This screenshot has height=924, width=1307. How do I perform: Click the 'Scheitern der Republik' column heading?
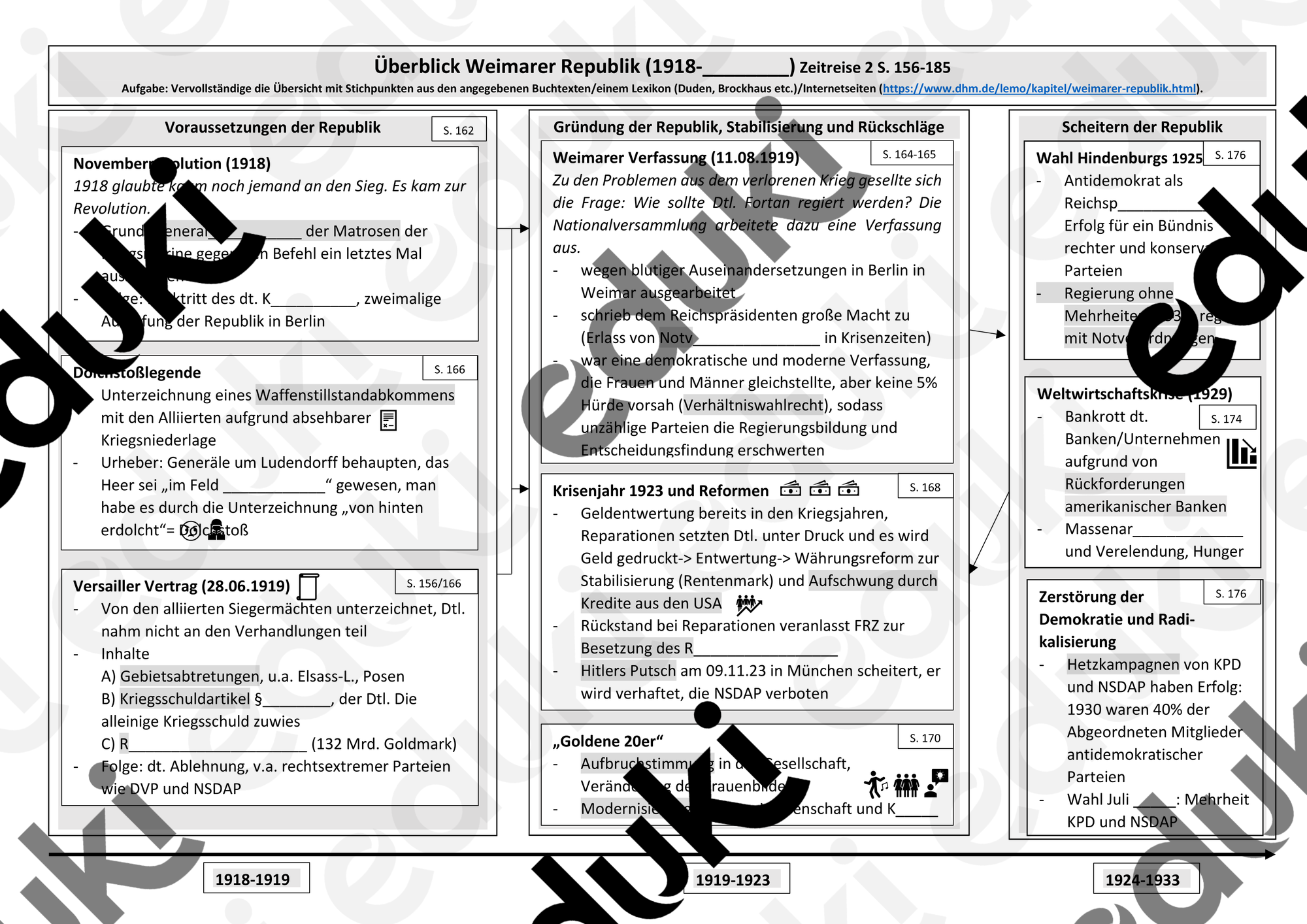tap(1142, 127)
